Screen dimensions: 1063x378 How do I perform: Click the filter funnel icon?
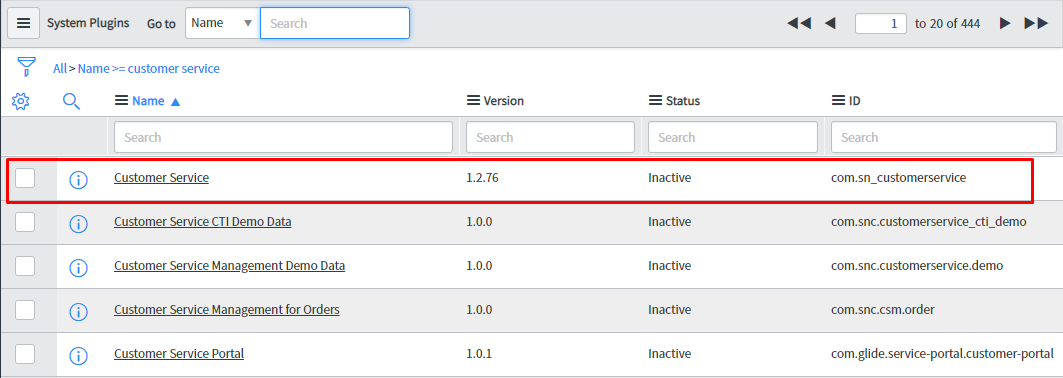(26, 67)
